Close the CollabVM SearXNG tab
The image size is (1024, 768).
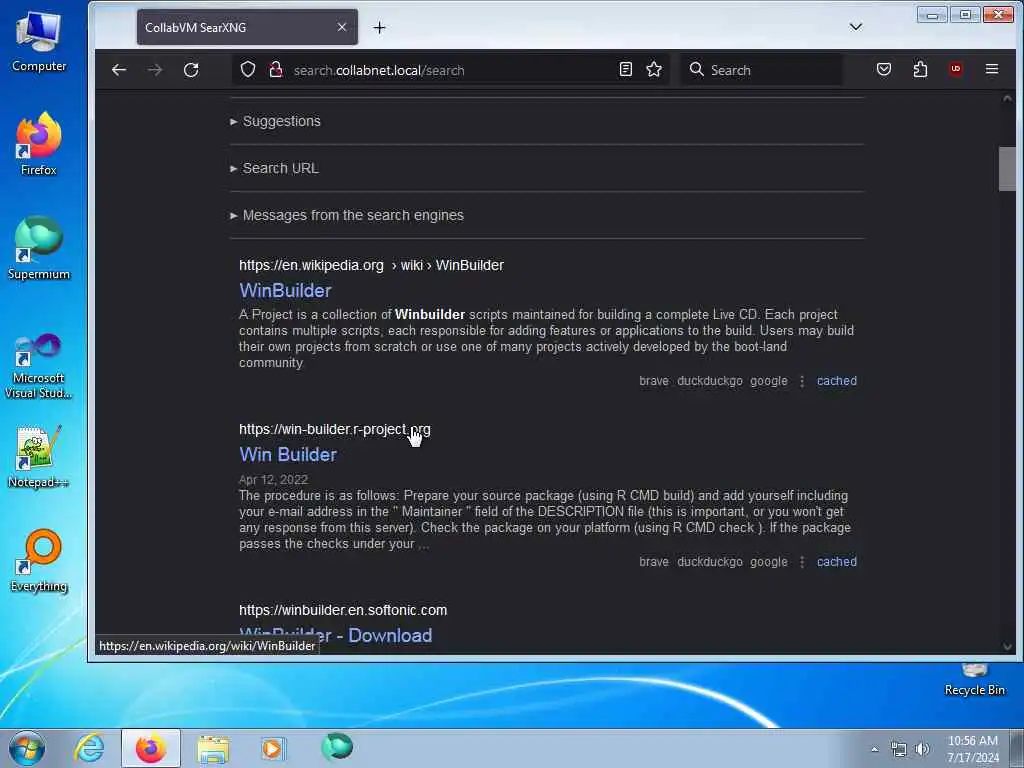342,27
